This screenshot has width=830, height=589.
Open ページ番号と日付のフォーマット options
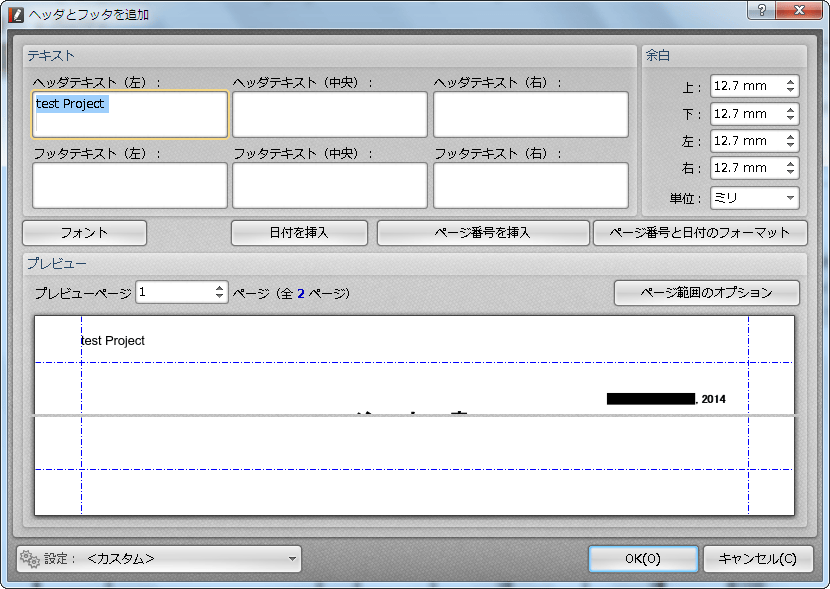click(700, 233)
